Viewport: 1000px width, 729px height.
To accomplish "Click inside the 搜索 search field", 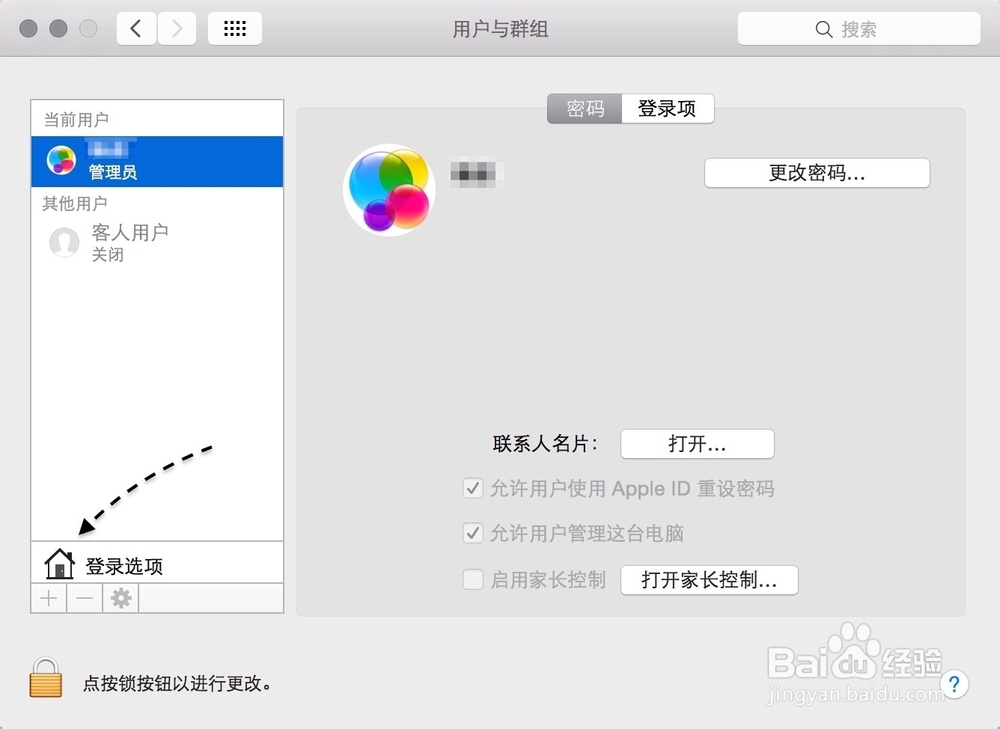I will click(x=860, y=28).
